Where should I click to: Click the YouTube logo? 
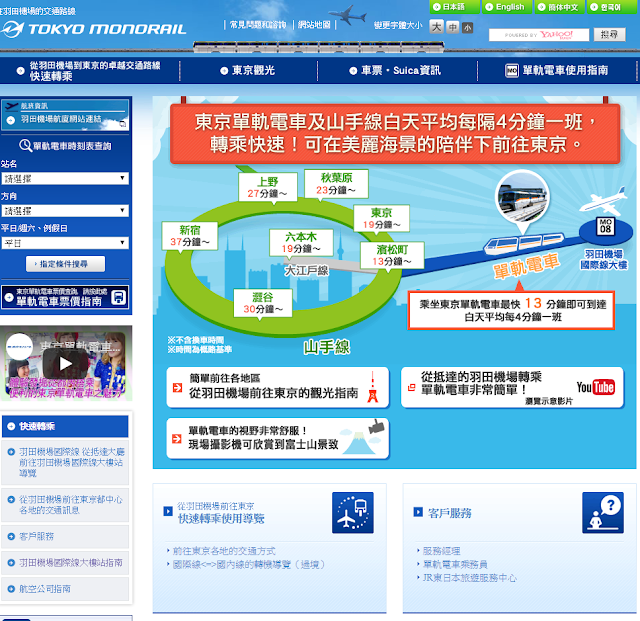tap(596, 387)
